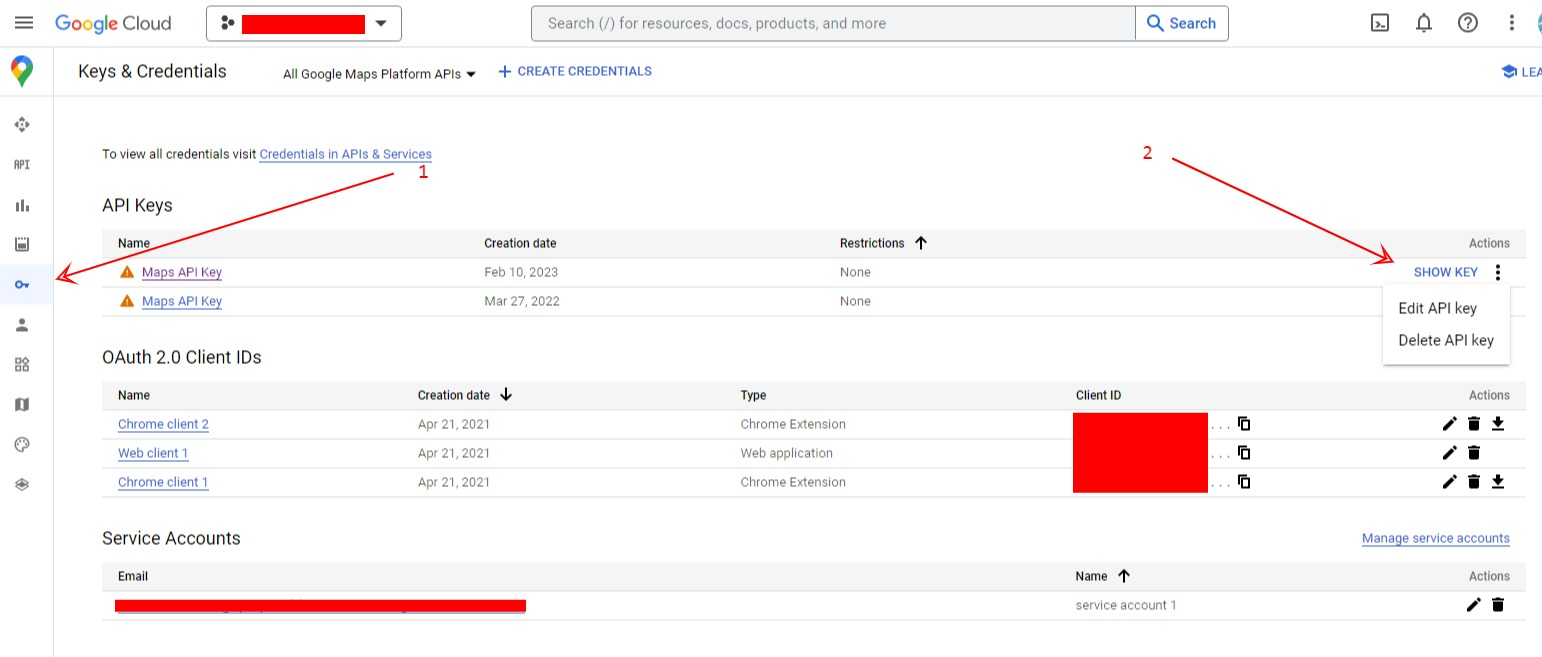Click the 'Feb 10, 2023' creation date cell
The height and width of the screenshot is (657, 1542).
[x=521, y=272]
